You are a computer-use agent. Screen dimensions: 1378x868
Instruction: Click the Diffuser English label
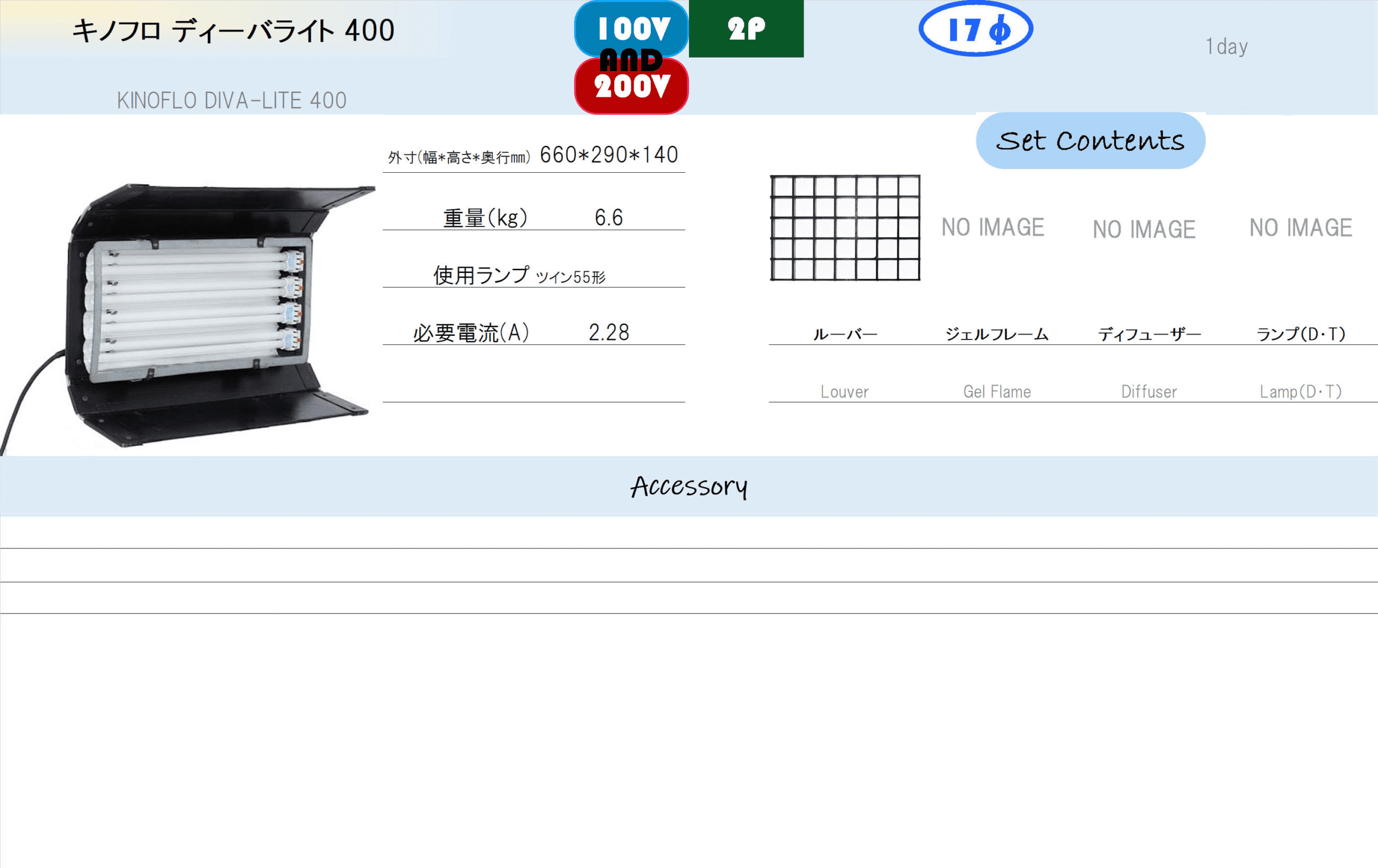[1149, 392]
